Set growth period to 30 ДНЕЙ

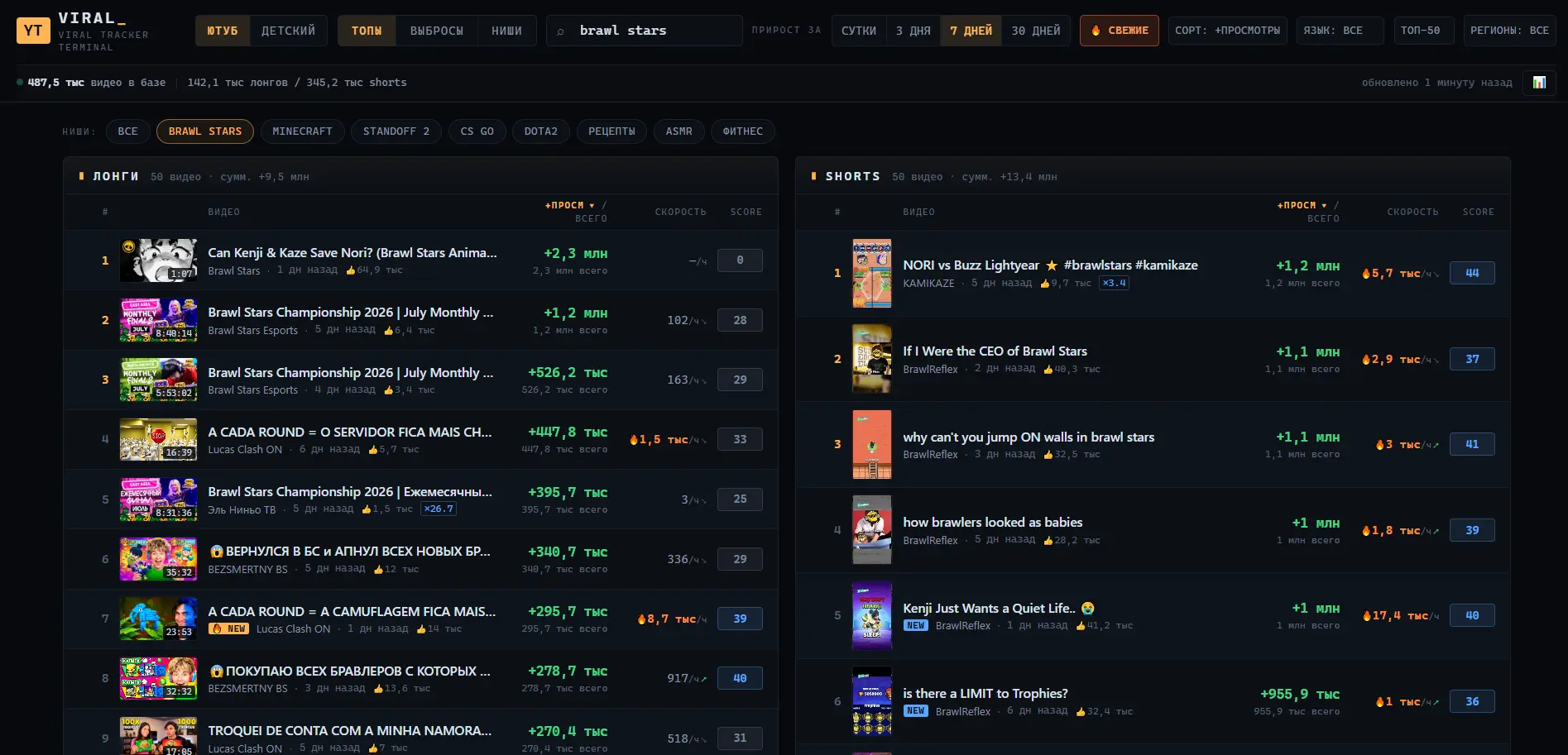(1036, 31)
